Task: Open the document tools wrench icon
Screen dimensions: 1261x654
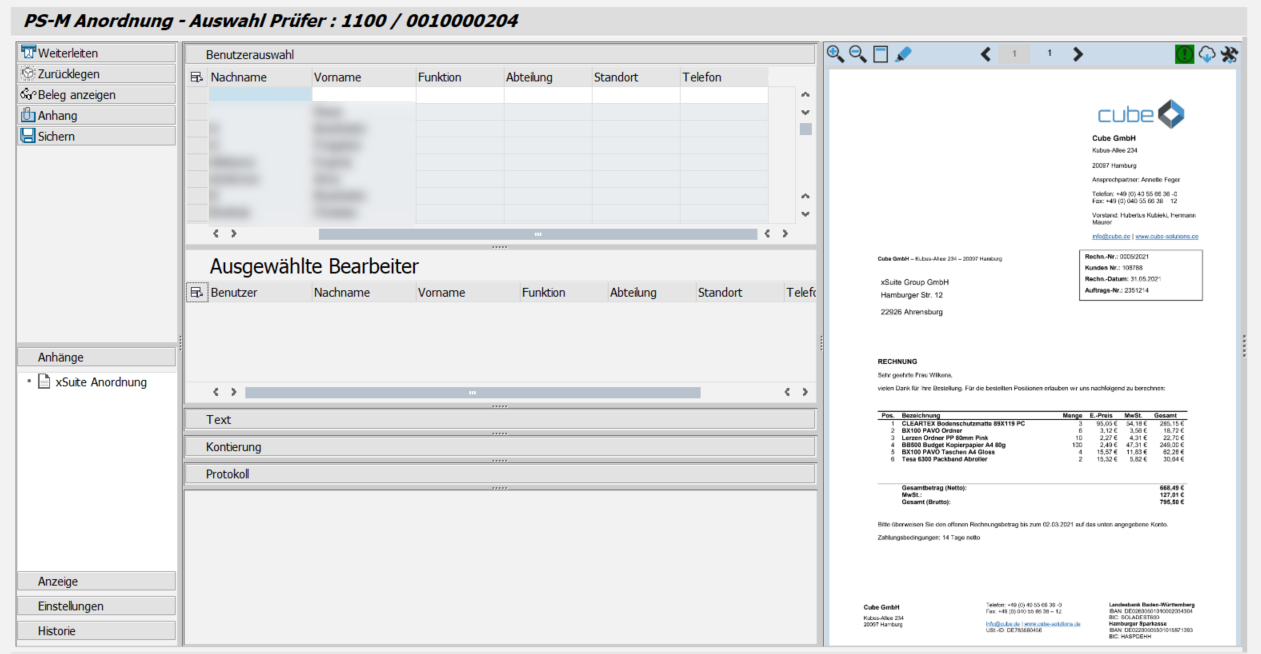Action: (1230, 54)
